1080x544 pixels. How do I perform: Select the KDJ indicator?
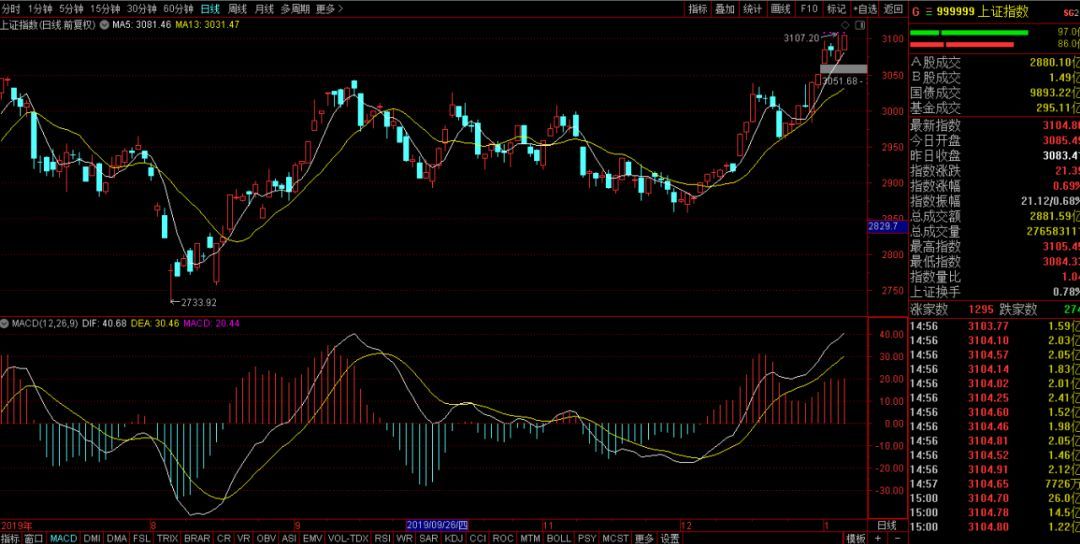pos(453,538)
